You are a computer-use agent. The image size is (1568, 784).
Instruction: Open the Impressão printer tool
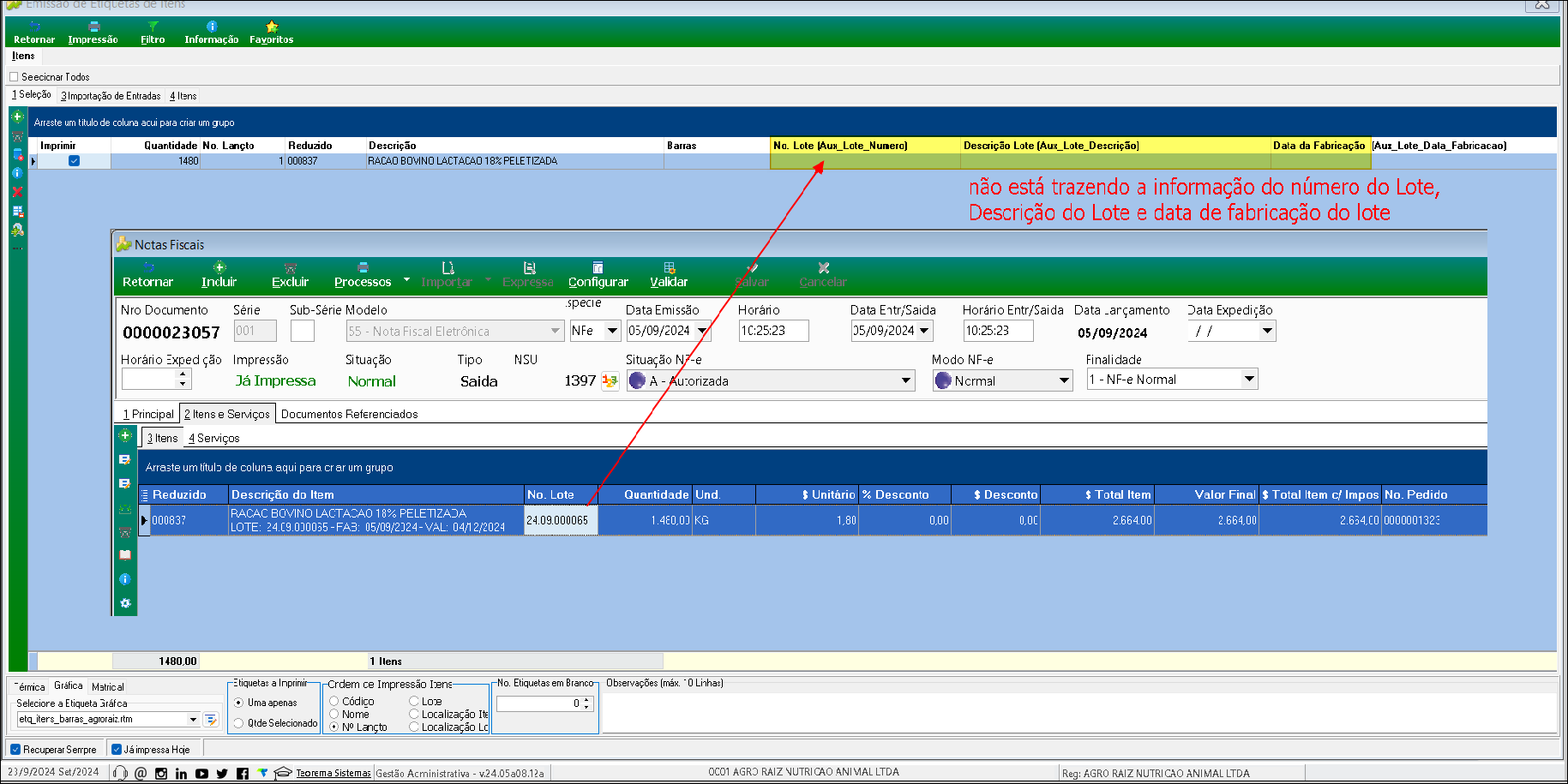coord(93,33)
